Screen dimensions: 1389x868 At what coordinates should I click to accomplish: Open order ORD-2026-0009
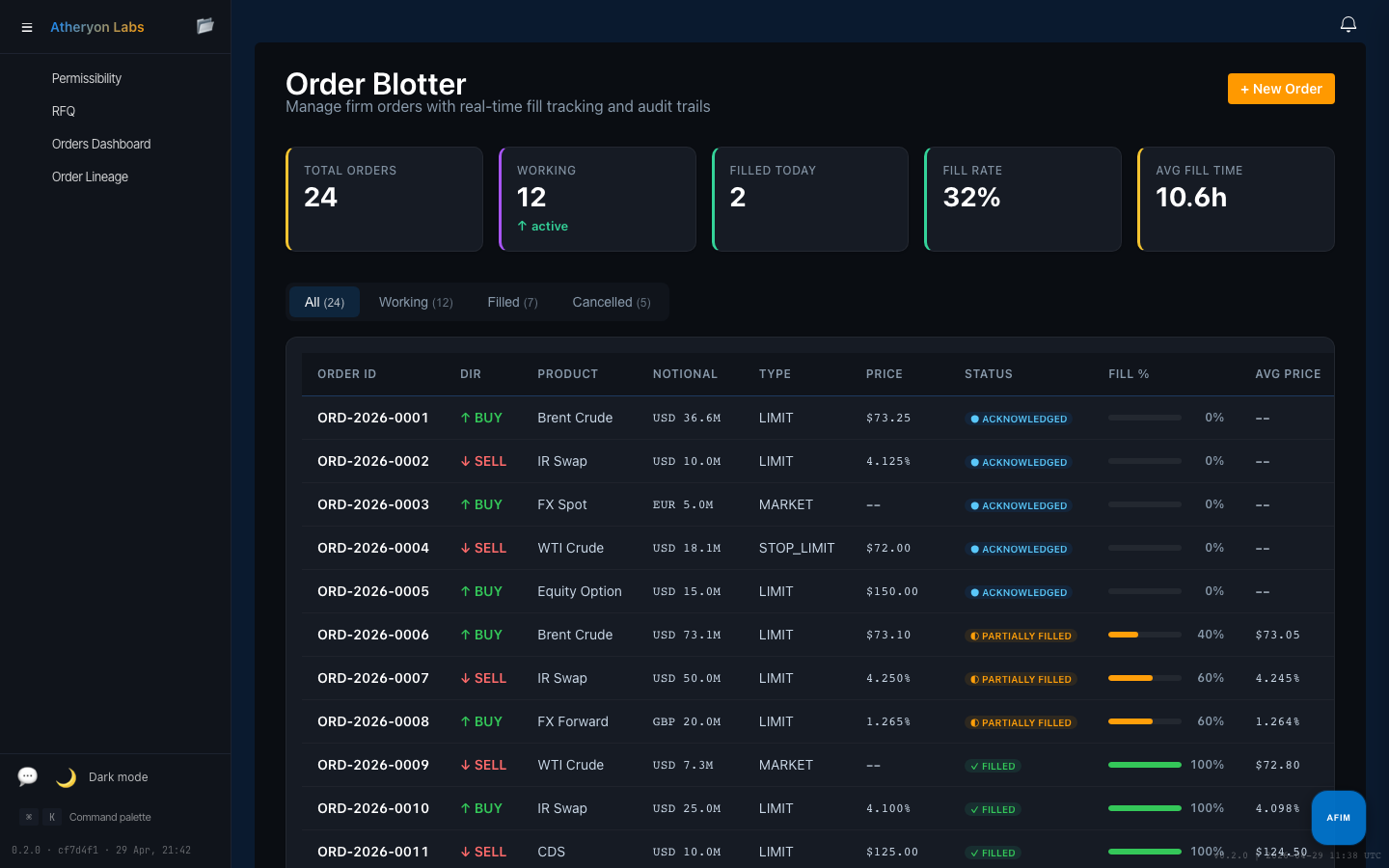(x=373, y=765)
